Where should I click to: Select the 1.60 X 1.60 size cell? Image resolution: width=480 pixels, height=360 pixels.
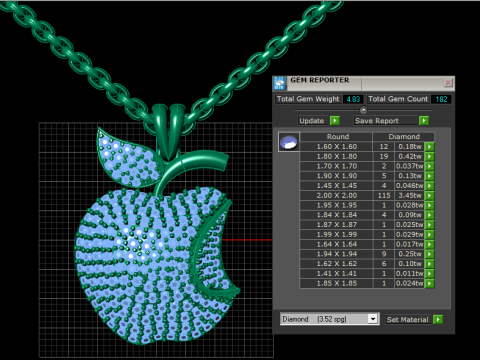click(x=337, y=147)
